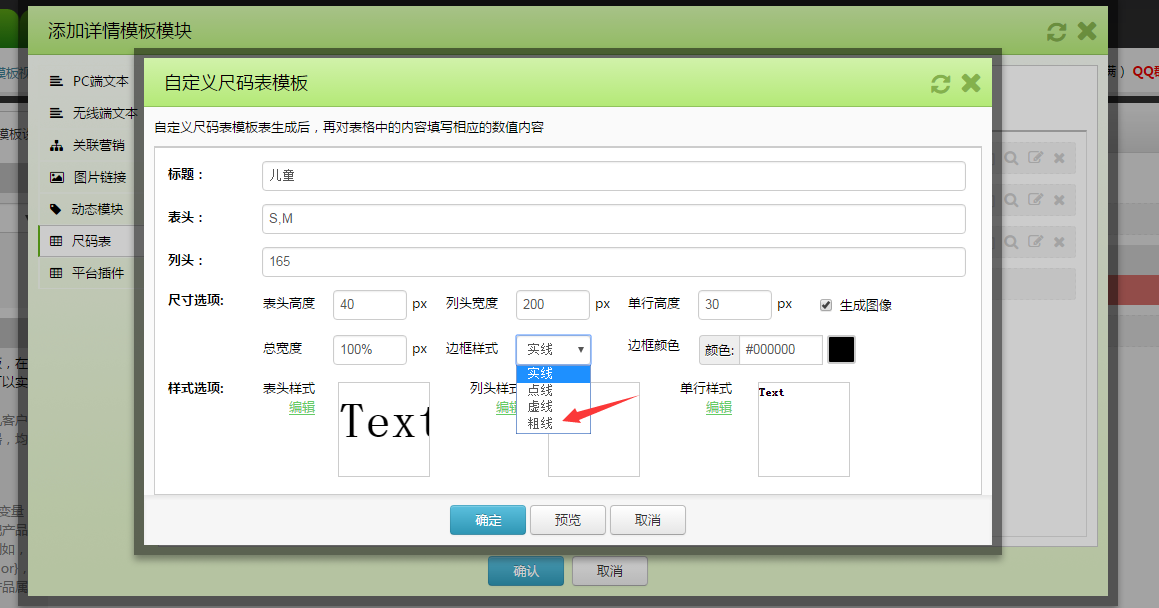Toggle the 生成图像 checkbox

(x=826, y=305)
